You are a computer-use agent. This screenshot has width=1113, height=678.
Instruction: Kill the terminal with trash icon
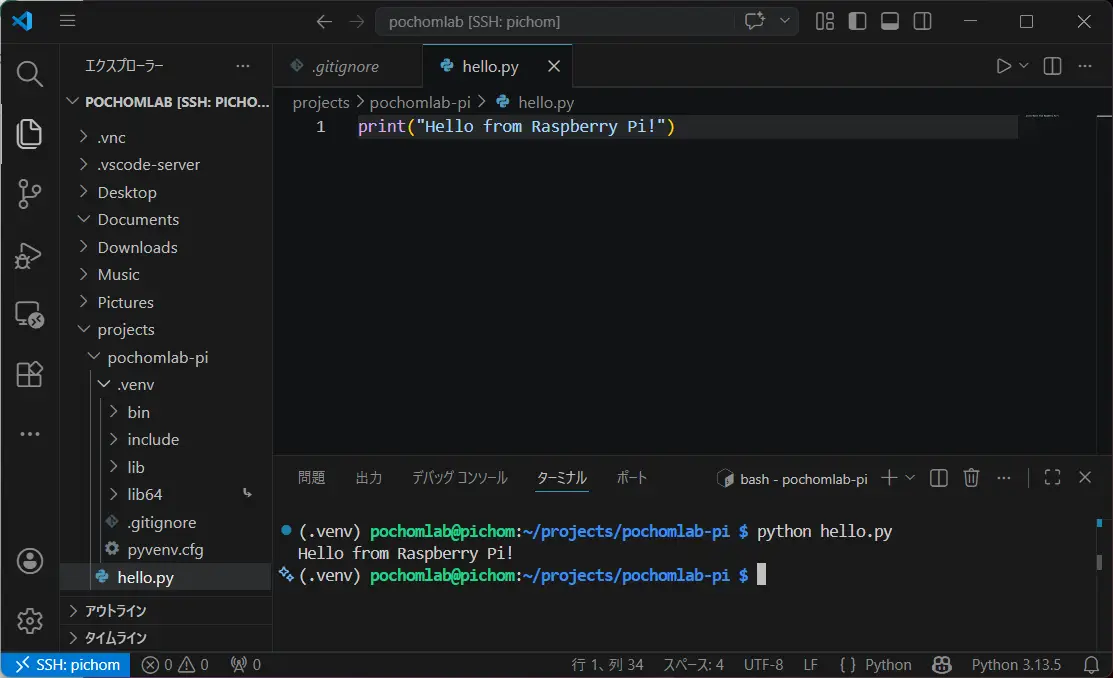[x=971, y=478]
